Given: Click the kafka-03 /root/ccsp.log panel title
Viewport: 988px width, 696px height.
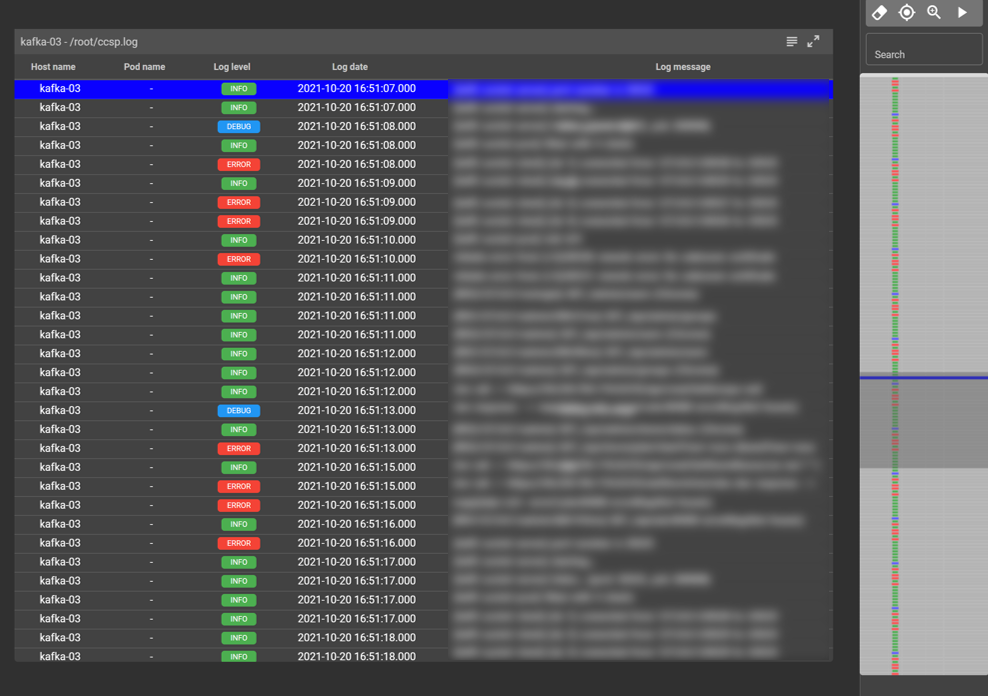Looking at the screenshot, I should 79,42.
